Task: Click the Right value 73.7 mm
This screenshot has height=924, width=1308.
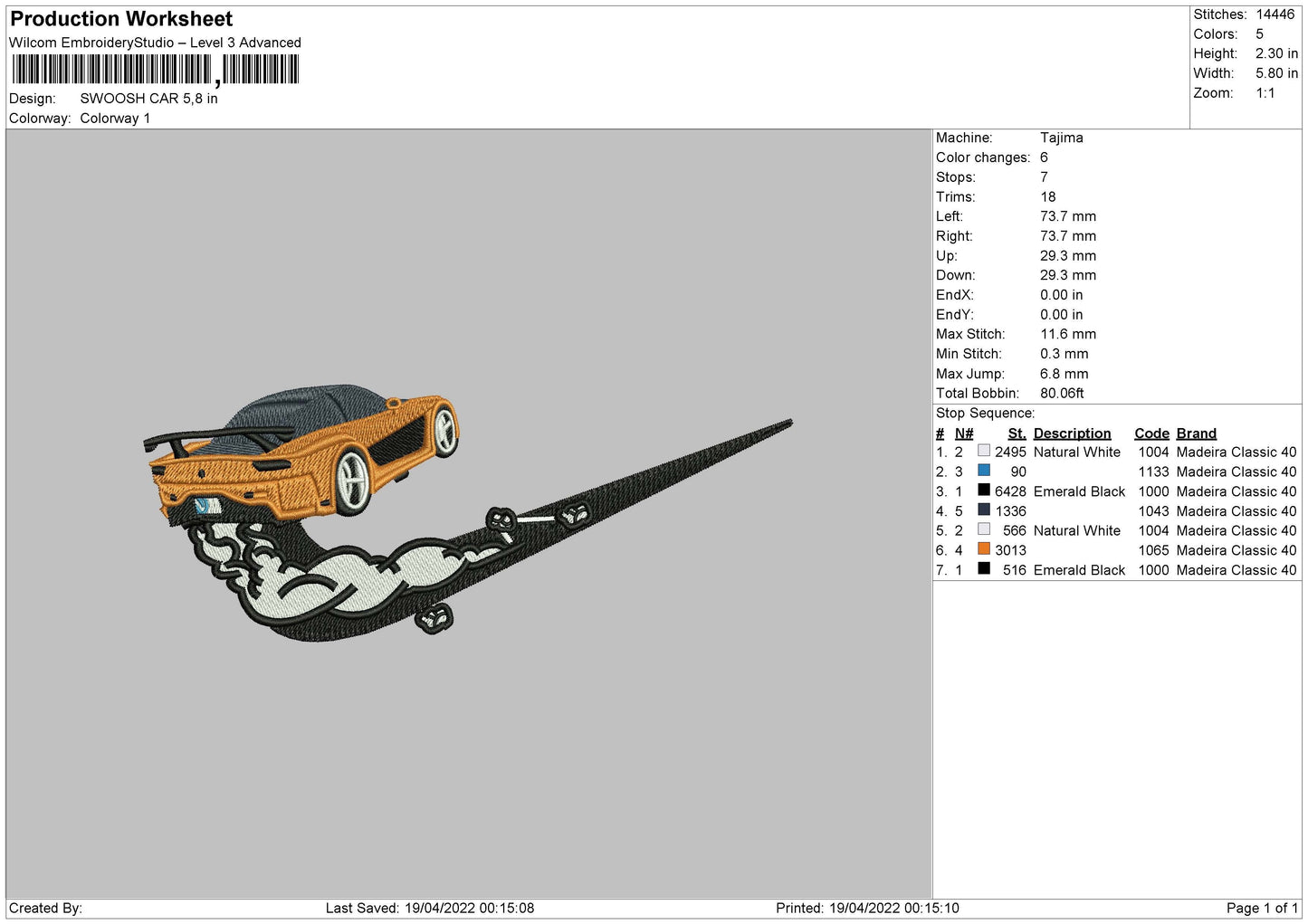Action: [x=1068, y=236]
